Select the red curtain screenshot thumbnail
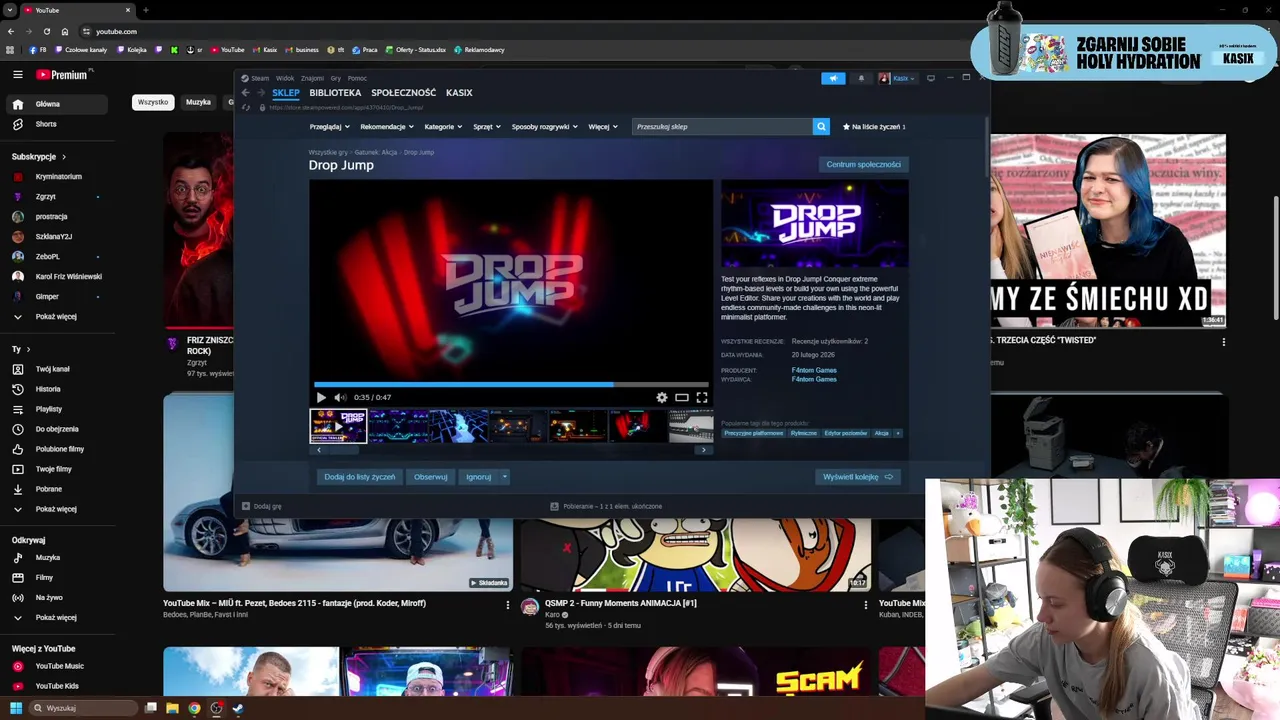The width and height of the screenshot is (1280, 720). (x=638, y=426)
